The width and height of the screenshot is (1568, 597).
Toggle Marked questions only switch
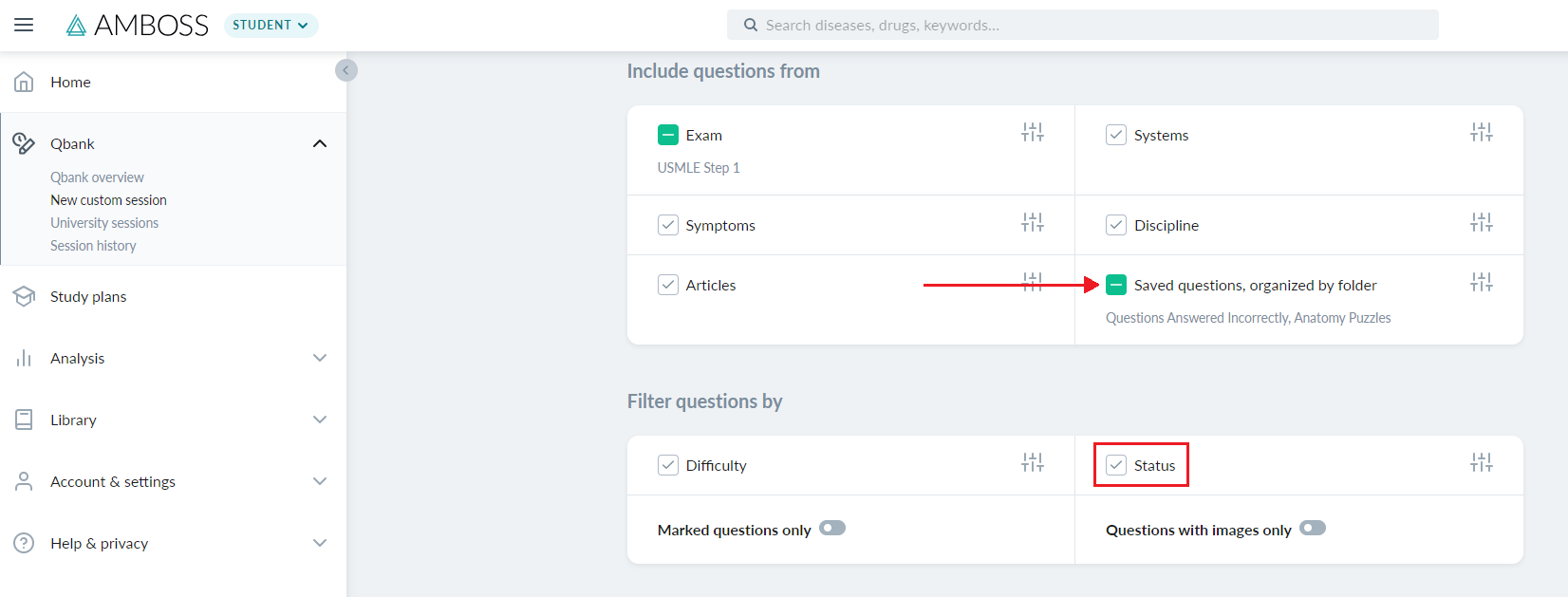click(832, 528)
